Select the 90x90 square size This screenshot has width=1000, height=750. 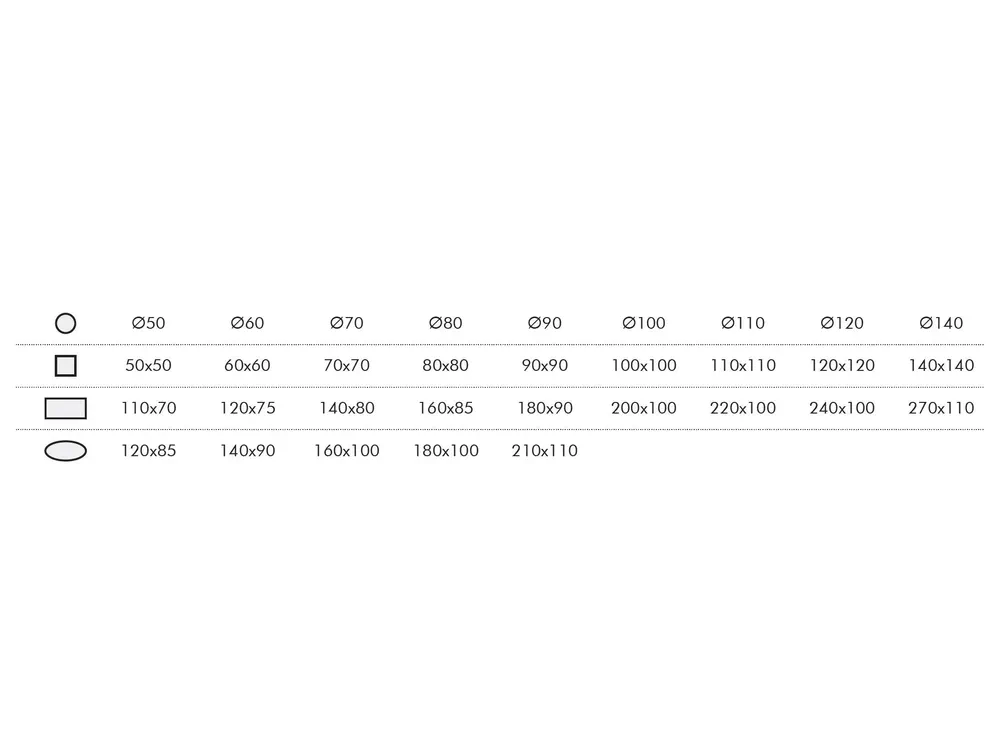544,366
